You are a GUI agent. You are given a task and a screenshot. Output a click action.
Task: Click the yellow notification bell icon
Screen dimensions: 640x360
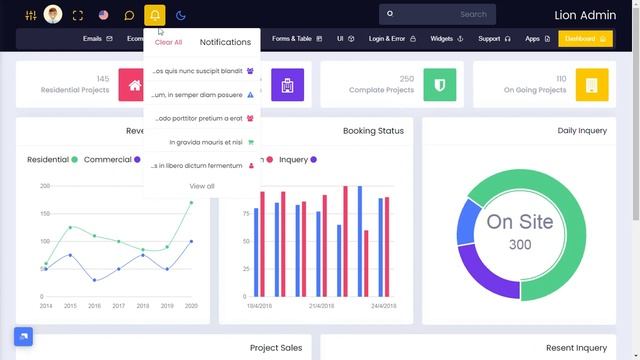pyautogui.click(x=155, y=15)
